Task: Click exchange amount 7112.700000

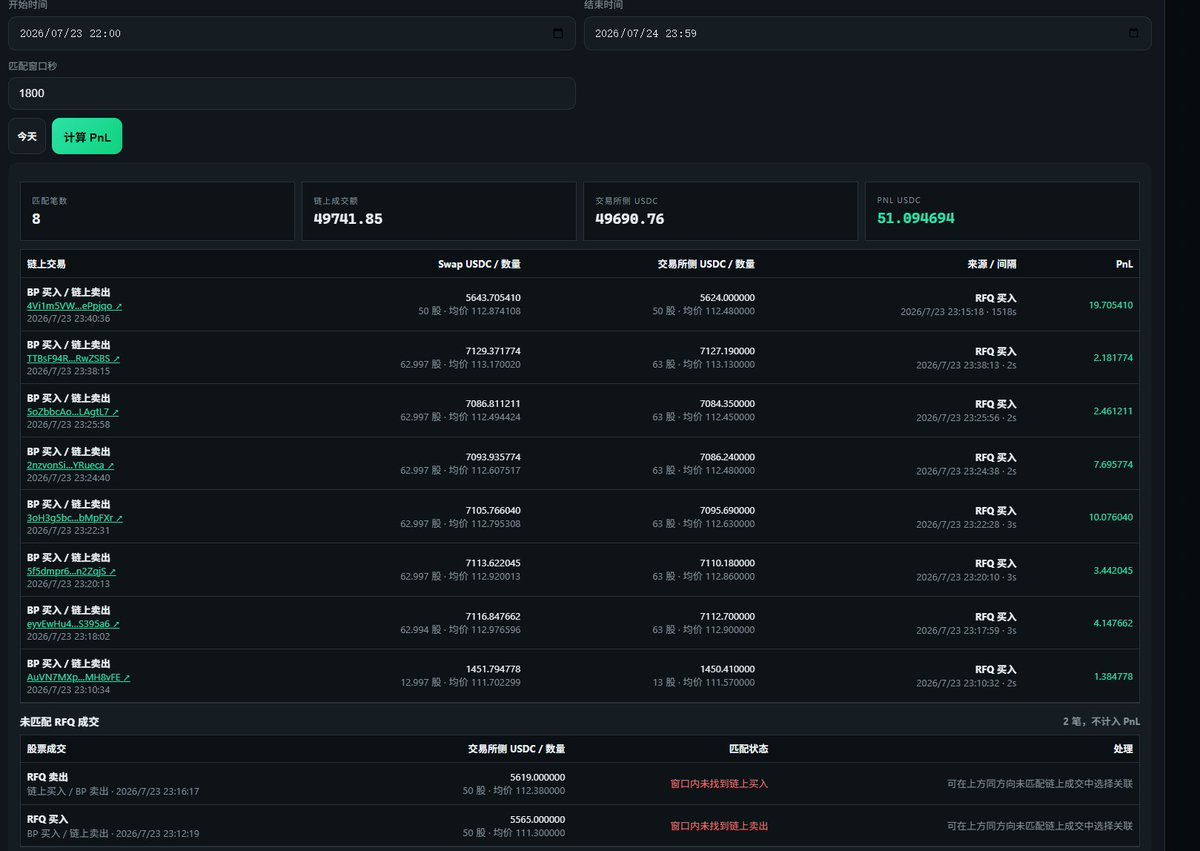Action: point(727,616)
